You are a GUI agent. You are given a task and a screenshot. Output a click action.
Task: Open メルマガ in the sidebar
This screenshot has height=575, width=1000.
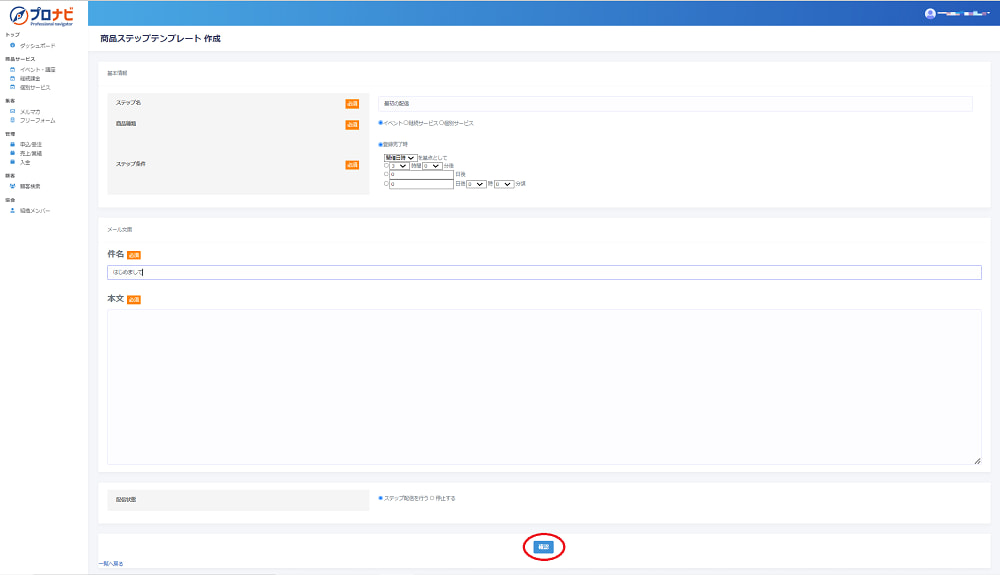(30, 112)
